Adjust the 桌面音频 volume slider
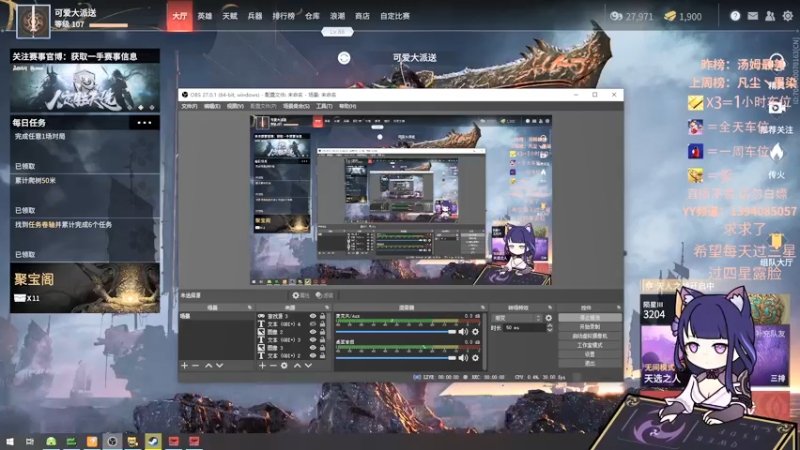The height and width of the screenshot is (450, 800). tap(396, 358)
